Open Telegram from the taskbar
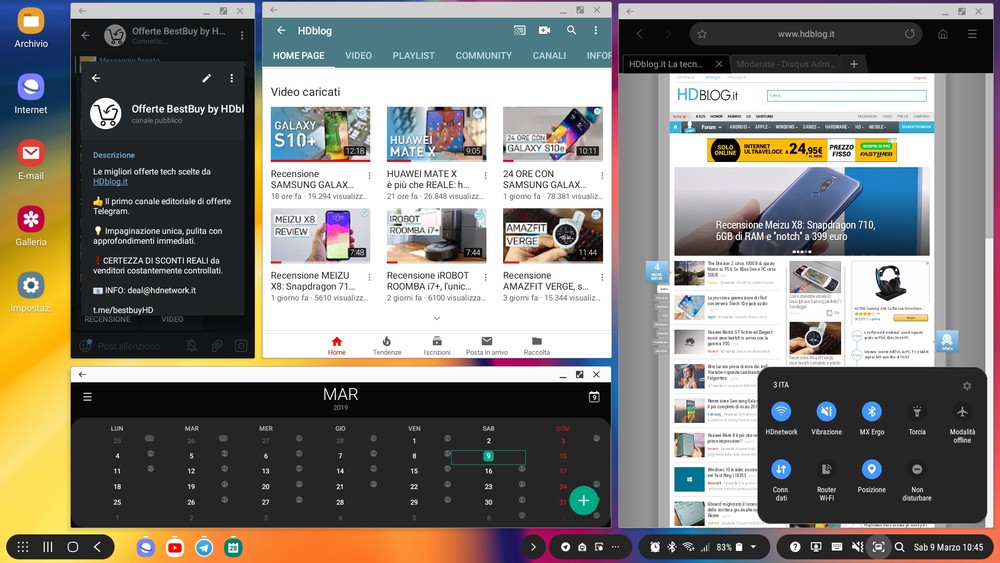This screenshot has width=1000, height=563. coord(204,547)
